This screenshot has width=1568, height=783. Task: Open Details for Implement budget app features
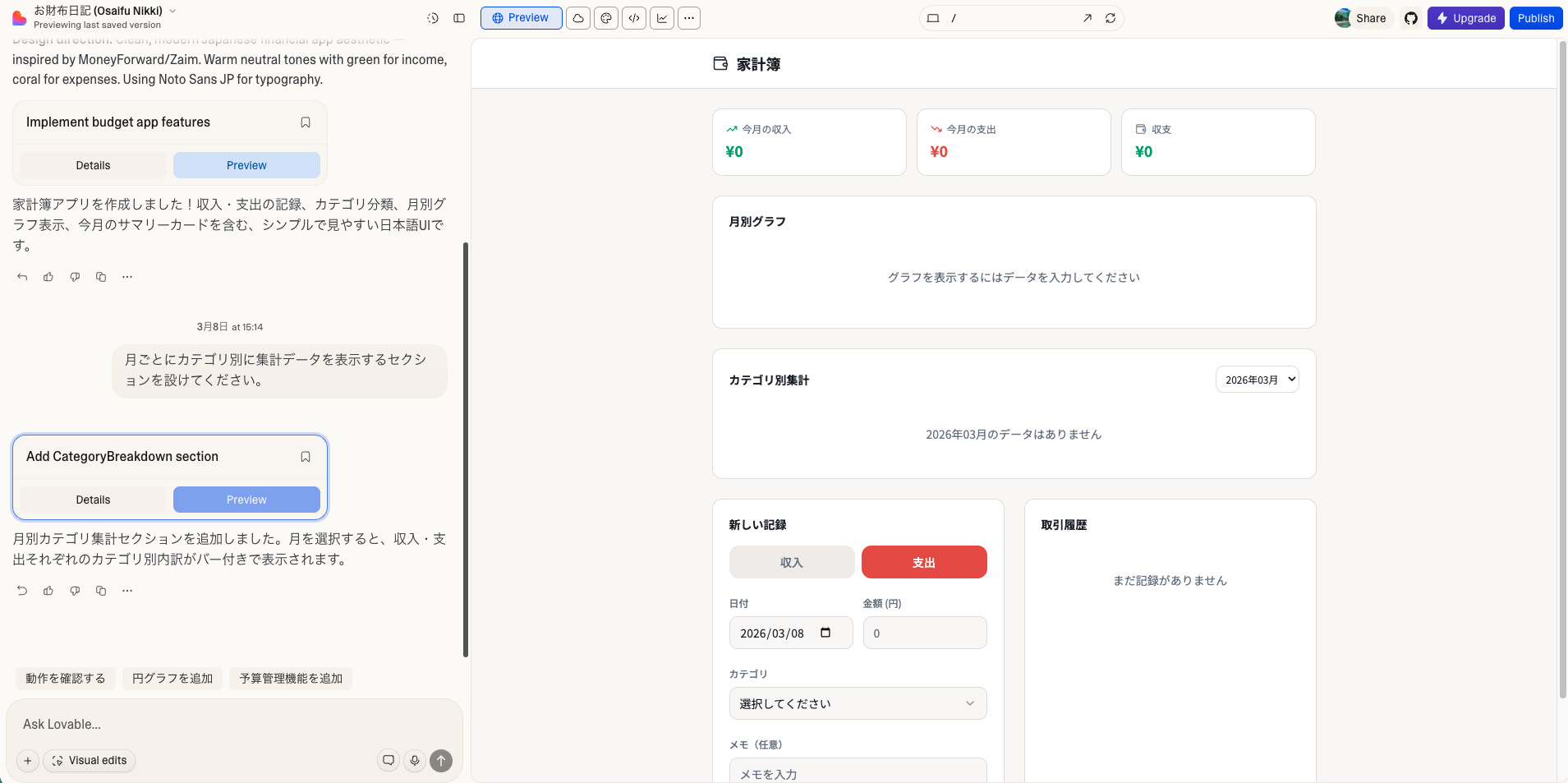[93, 165]
